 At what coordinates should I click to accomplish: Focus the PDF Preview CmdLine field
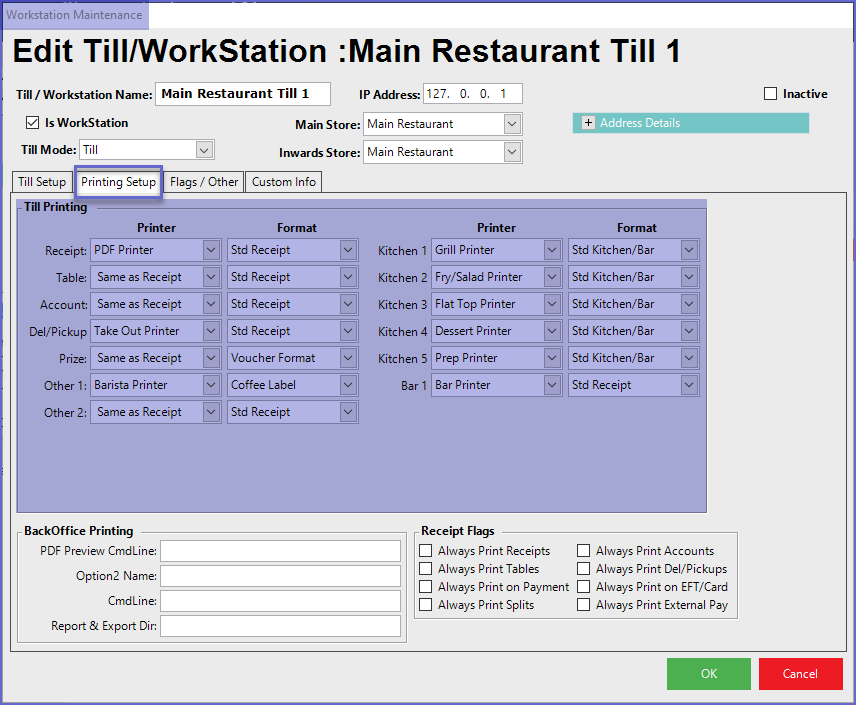pyautogui.click(x=280, y=551)
